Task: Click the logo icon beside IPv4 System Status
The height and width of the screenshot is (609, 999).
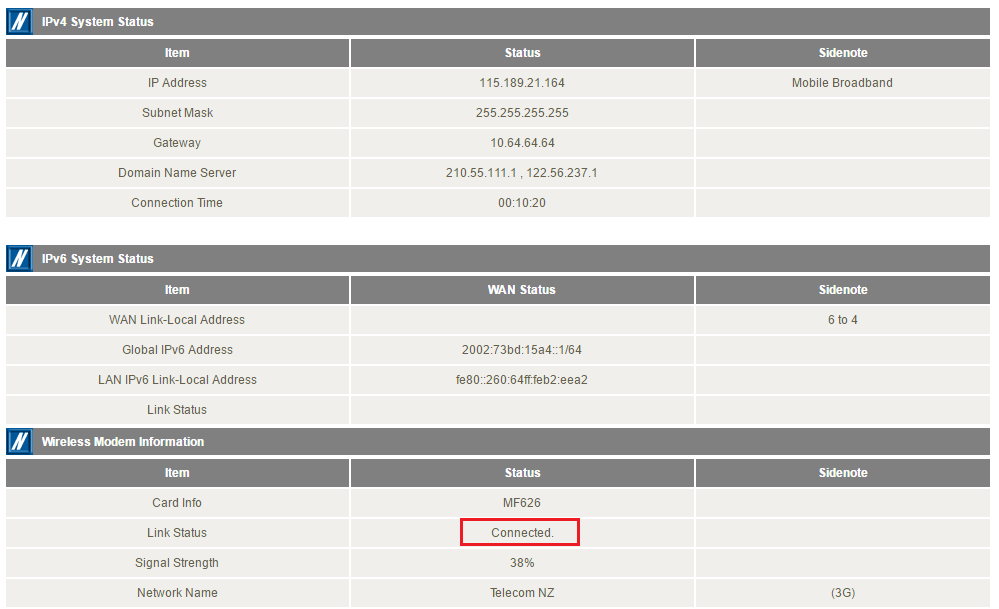Action: coord(19,22)
